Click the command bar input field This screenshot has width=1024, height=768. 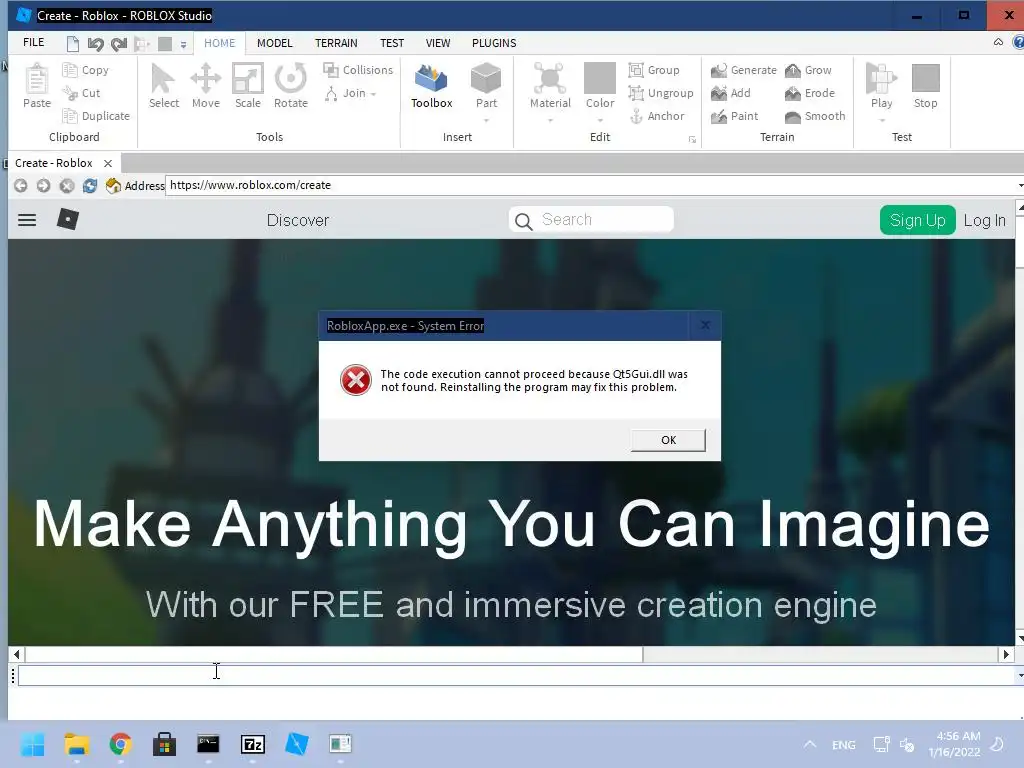click(x=515, y=675)
